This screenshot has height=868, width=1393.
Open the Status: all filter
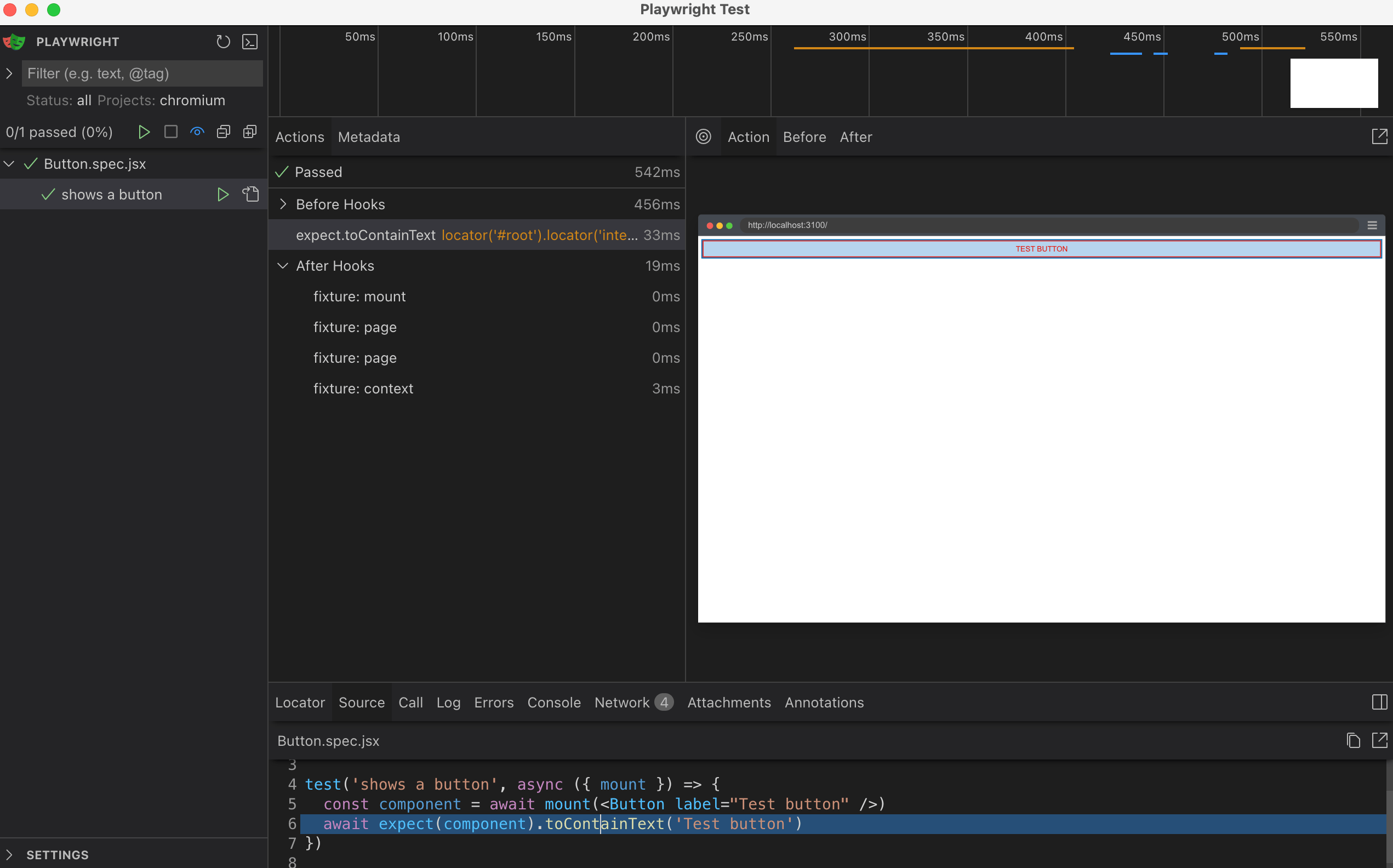tap(59, 100)
